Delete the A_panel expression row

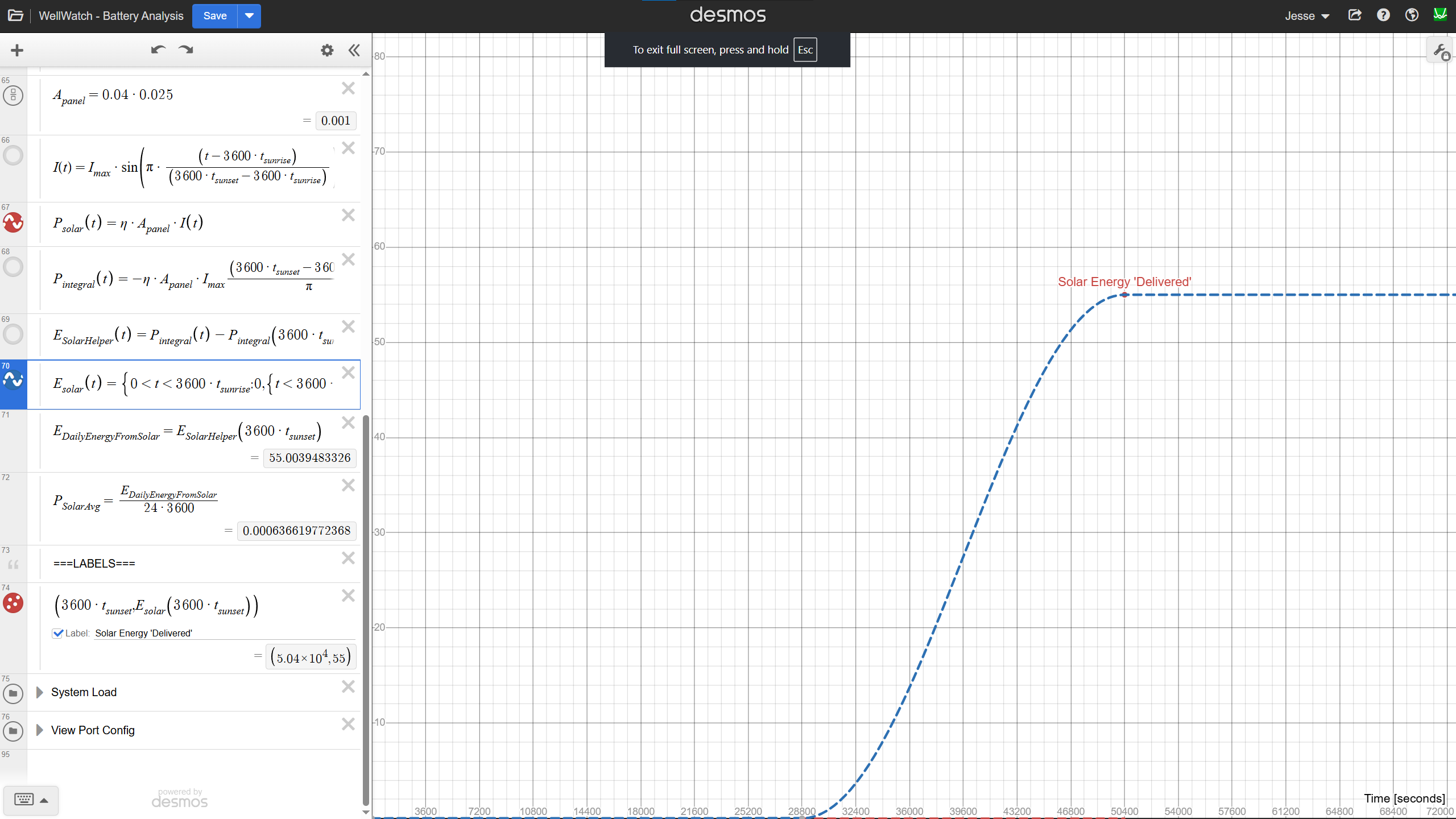(348, 88)
